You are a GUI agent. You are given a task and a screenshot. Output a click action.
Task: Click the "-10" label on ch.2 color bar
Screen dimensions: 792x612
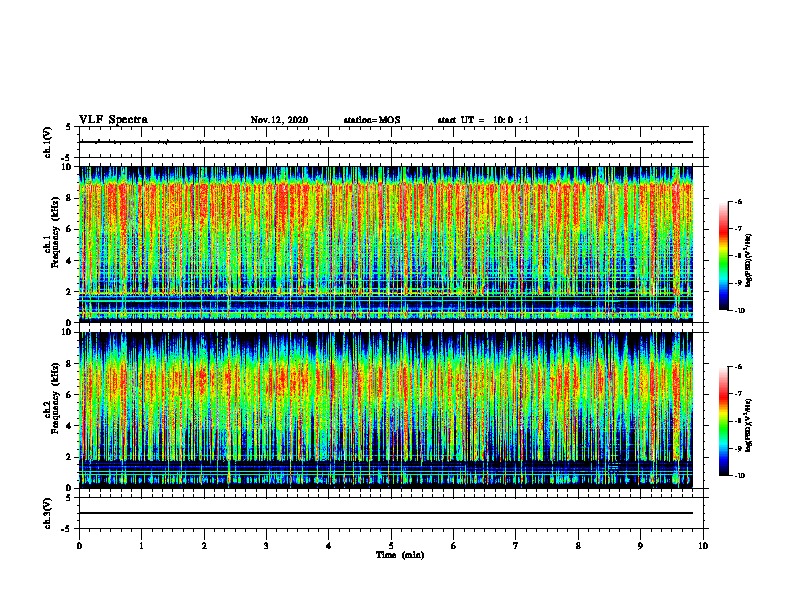(x=739, y=476)
